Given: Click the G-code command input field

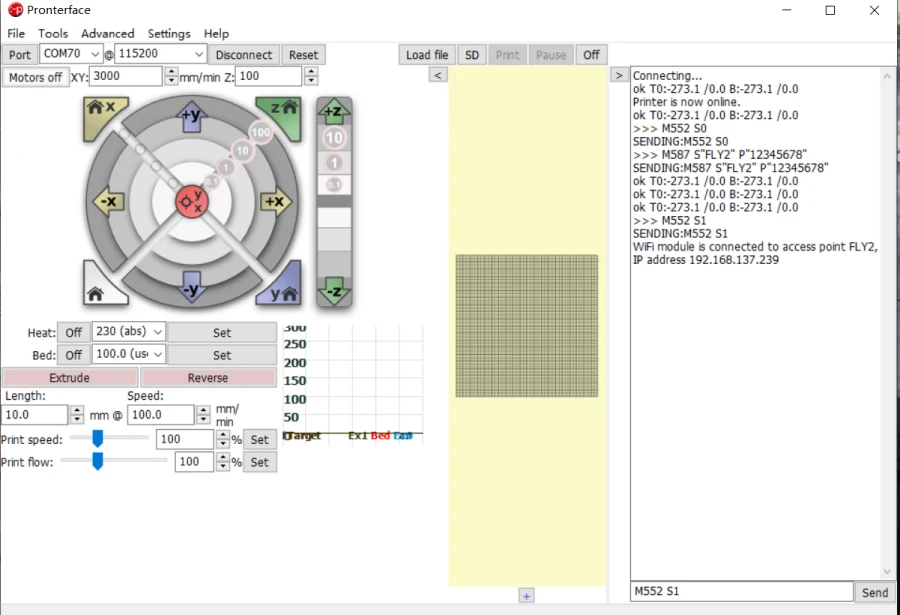Looking at the screenshot, I should (740, 592).
